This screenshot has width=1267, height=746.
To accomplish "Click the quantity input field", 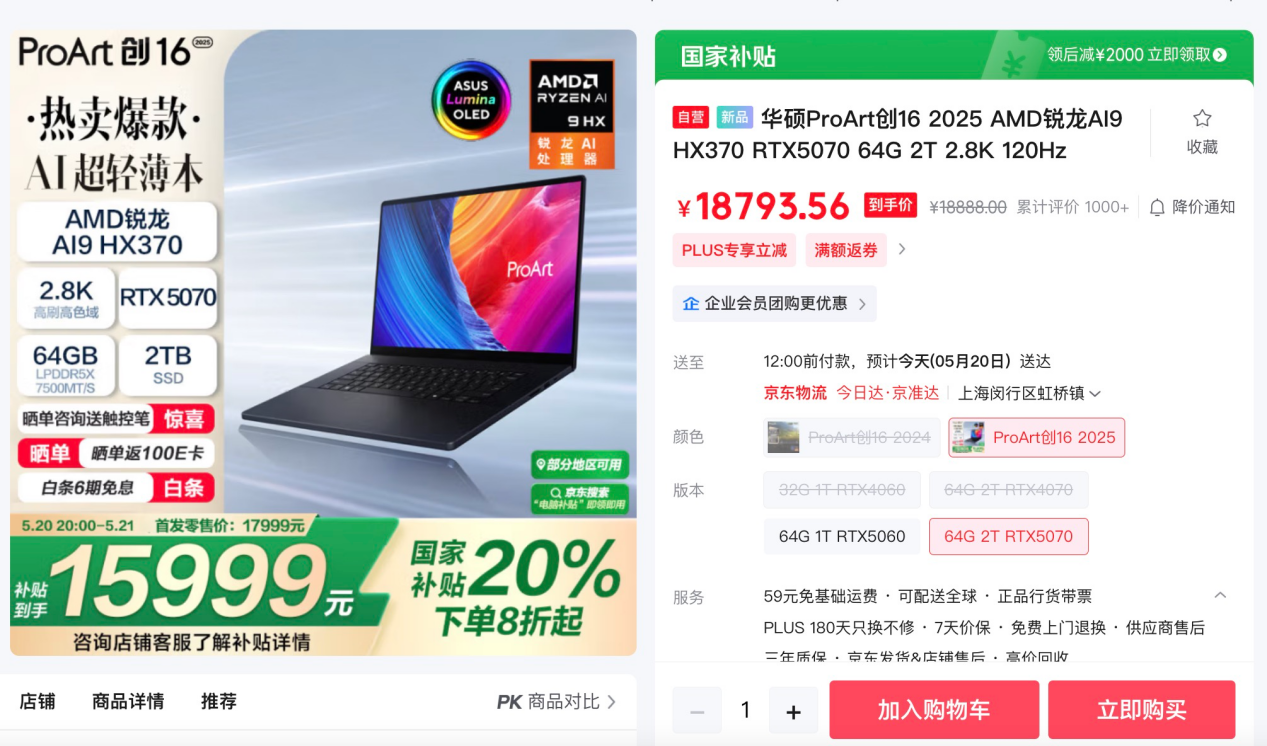I will click(x=745, y=711).
